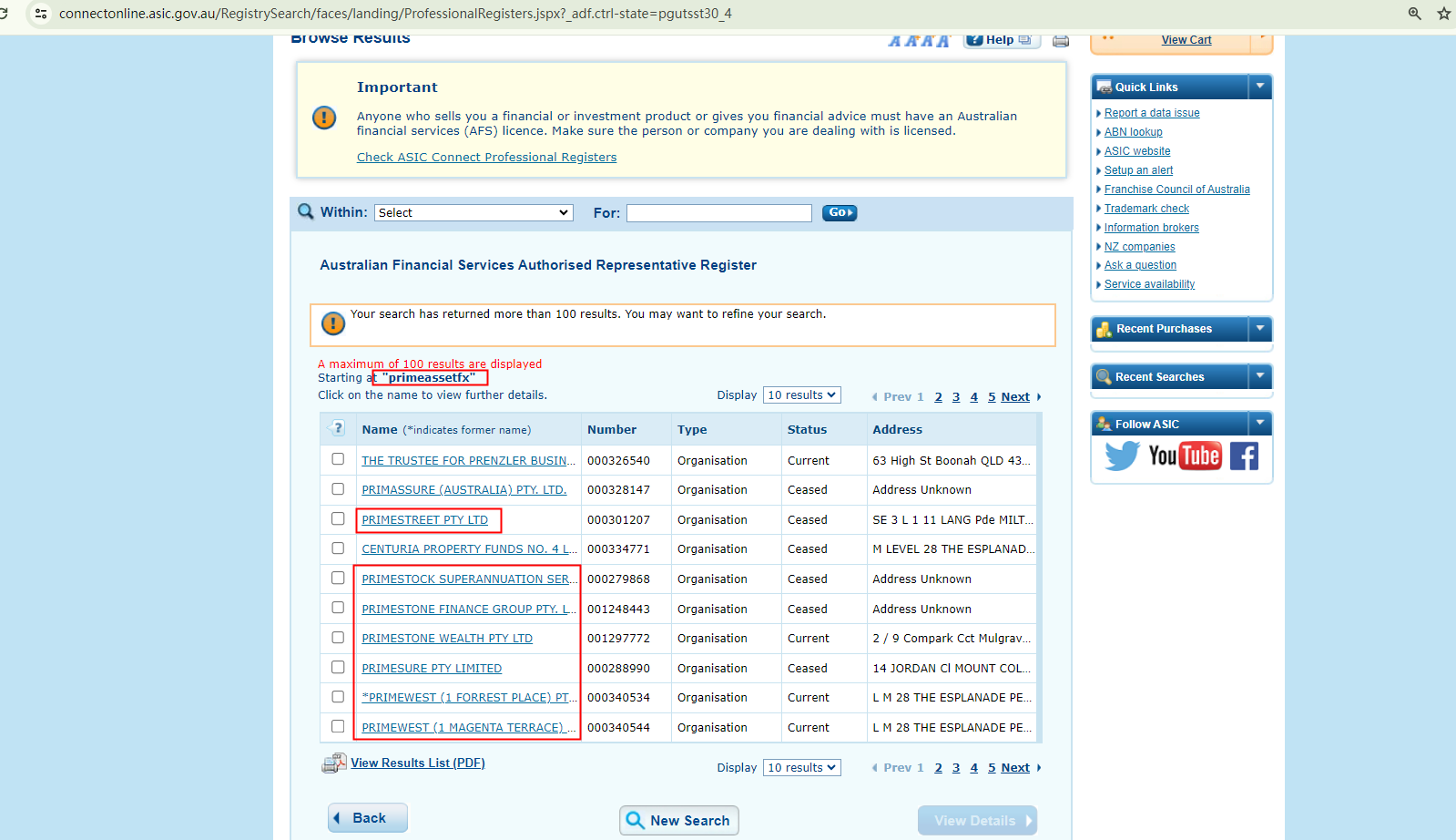Open Trademark check quick link

[x=1146, y=209]
